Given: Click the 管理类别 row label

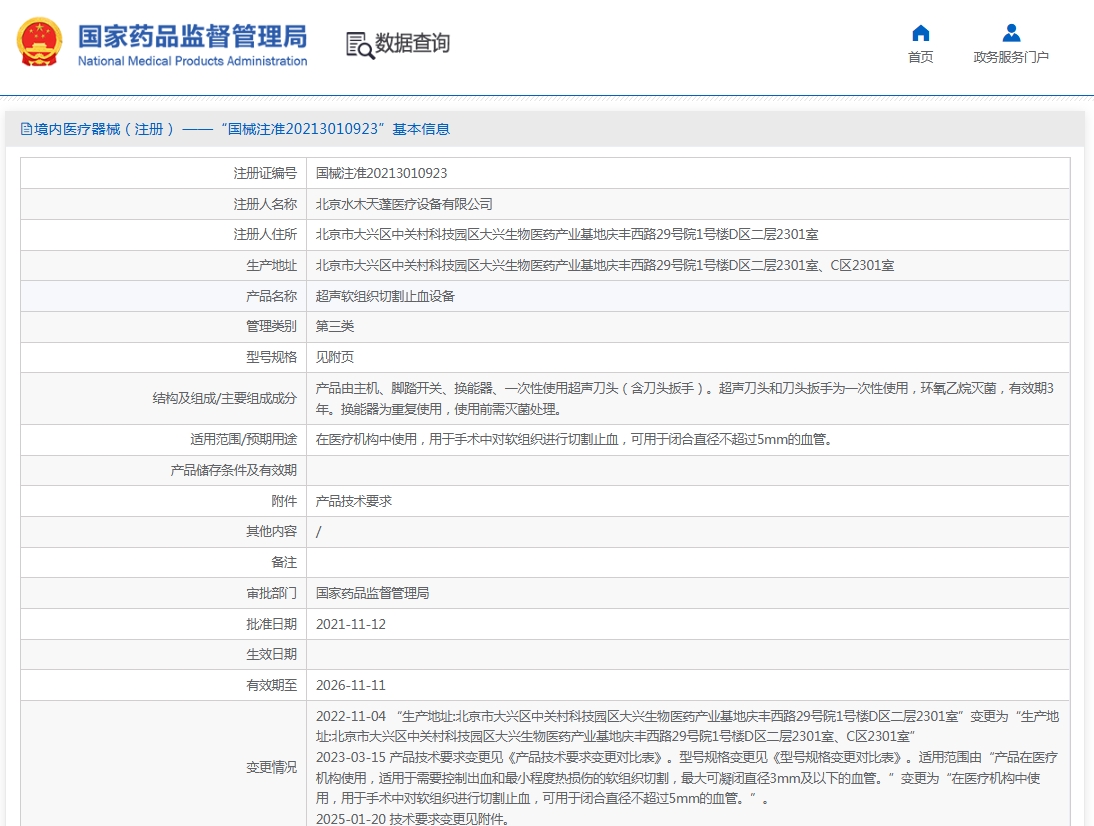Looking at the screenshot, I should (x=271, y=326).
